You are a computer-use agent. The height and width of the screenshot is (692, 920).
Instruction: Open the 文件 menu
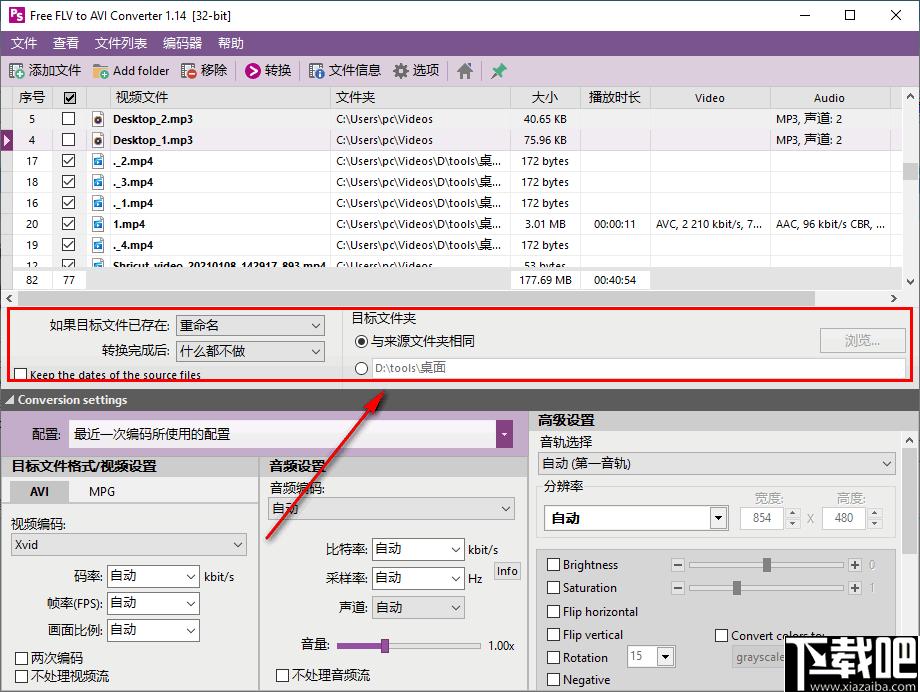click(x=23, y=43)
